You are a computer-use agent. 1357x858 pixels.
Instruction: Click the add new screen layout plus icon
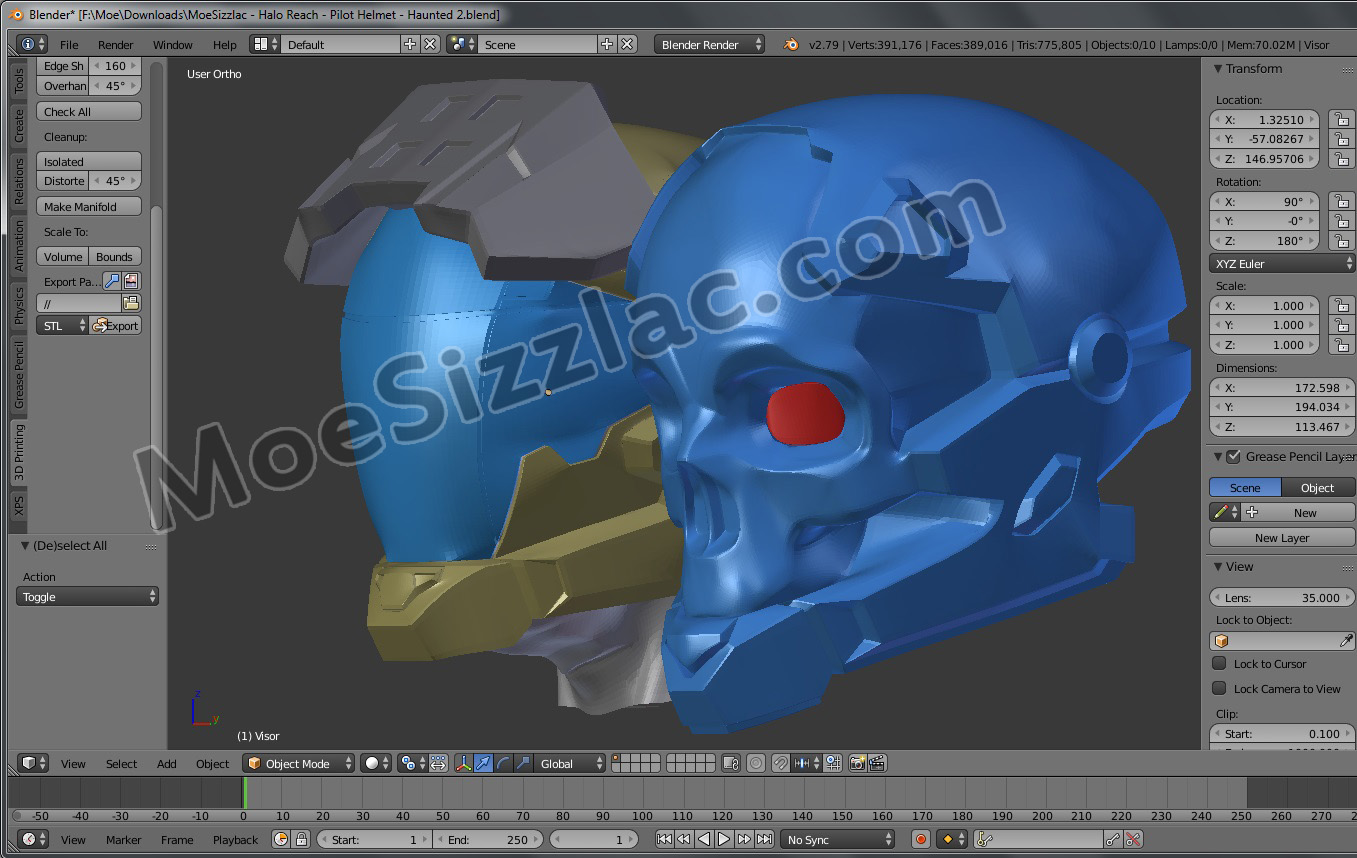[410, 44]
